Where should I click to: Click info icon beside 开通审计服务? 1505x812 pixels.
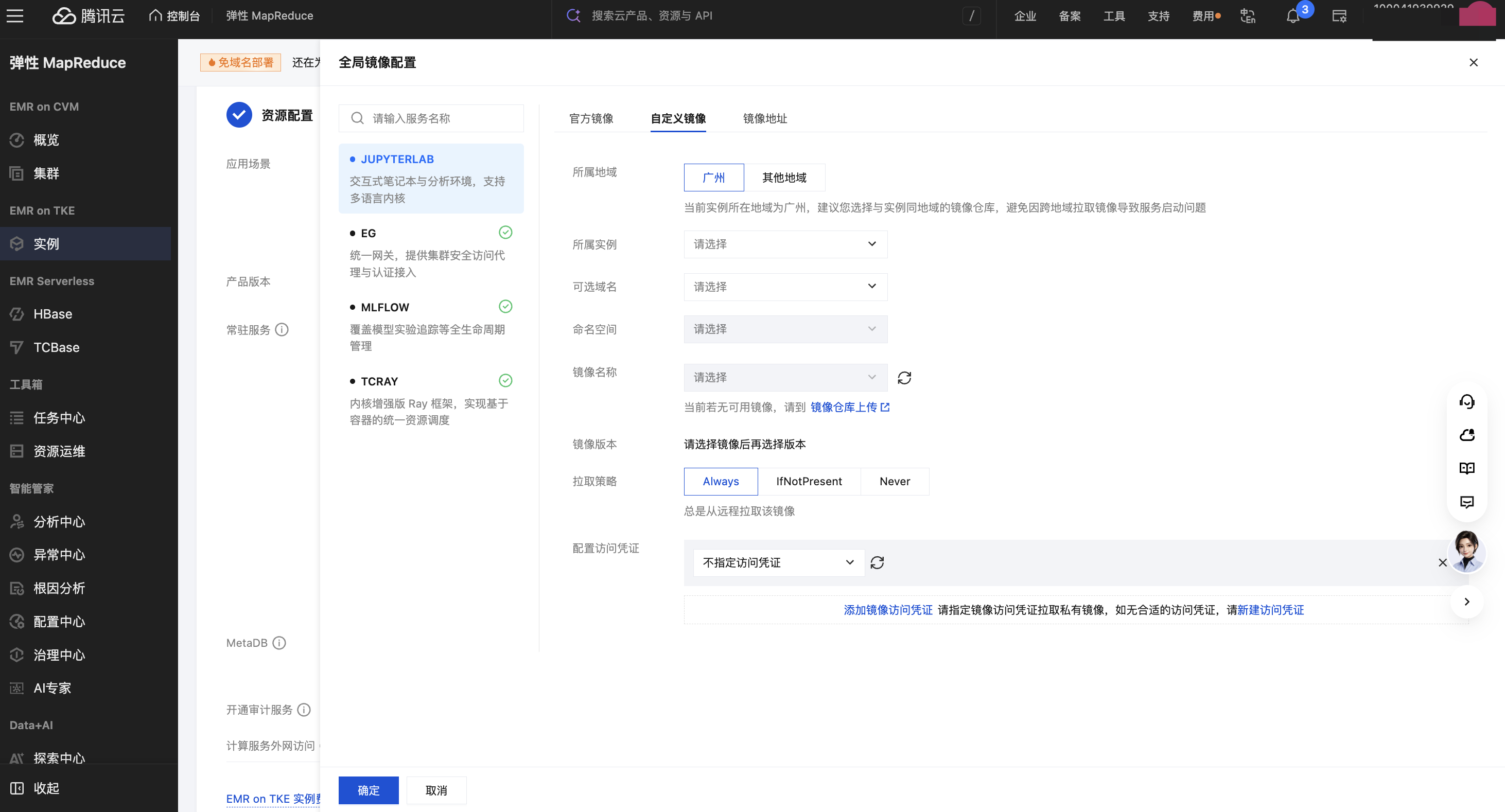pos(304,709)
